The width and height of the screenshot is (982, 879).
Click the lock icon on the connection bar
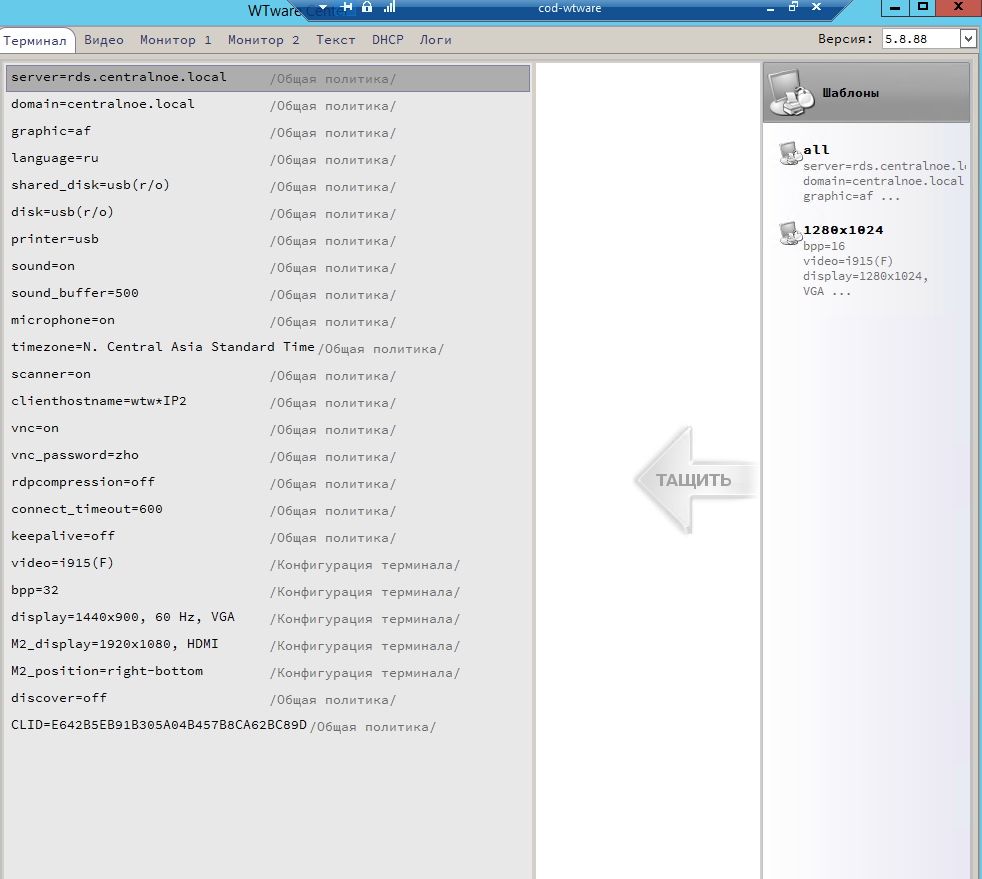(367, 7)
